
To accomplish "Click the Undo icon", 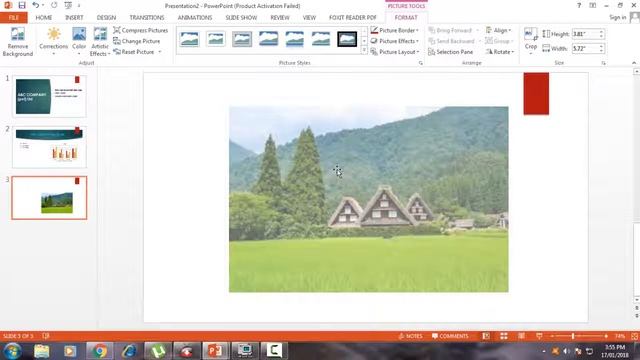I will (36, 5).
